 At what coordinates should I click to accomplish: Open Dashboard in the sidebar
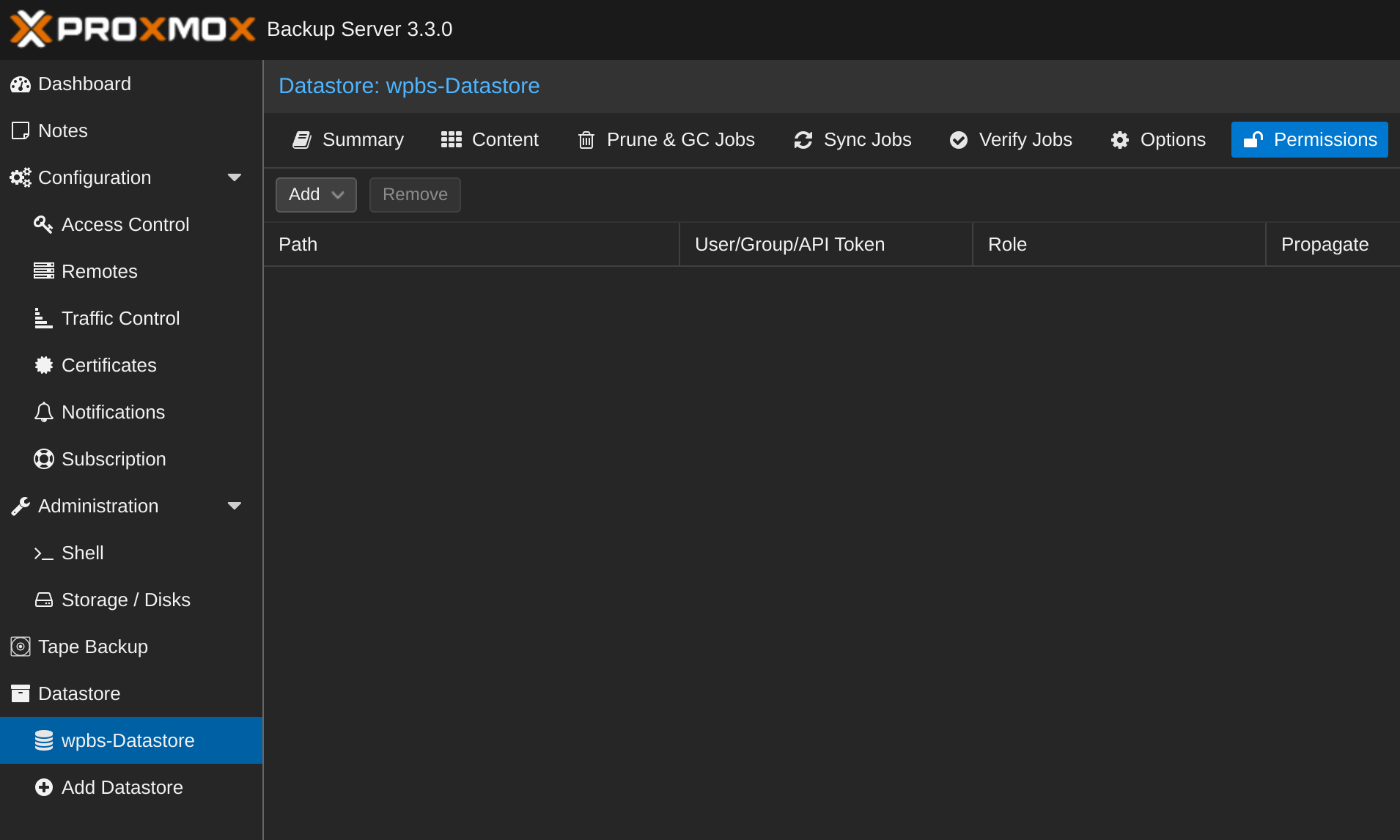(x=131, y=84)
